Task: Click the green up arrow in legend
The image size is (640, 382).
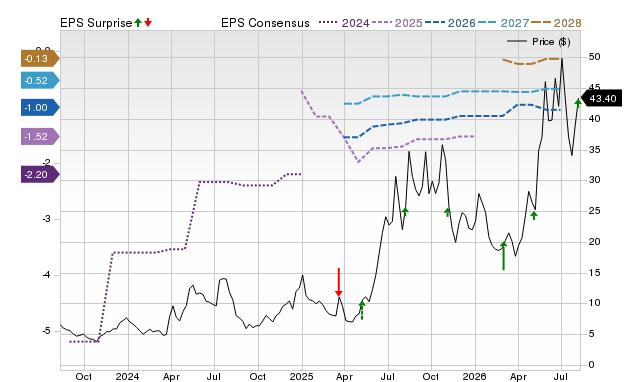Action: [x=138, y=23]
